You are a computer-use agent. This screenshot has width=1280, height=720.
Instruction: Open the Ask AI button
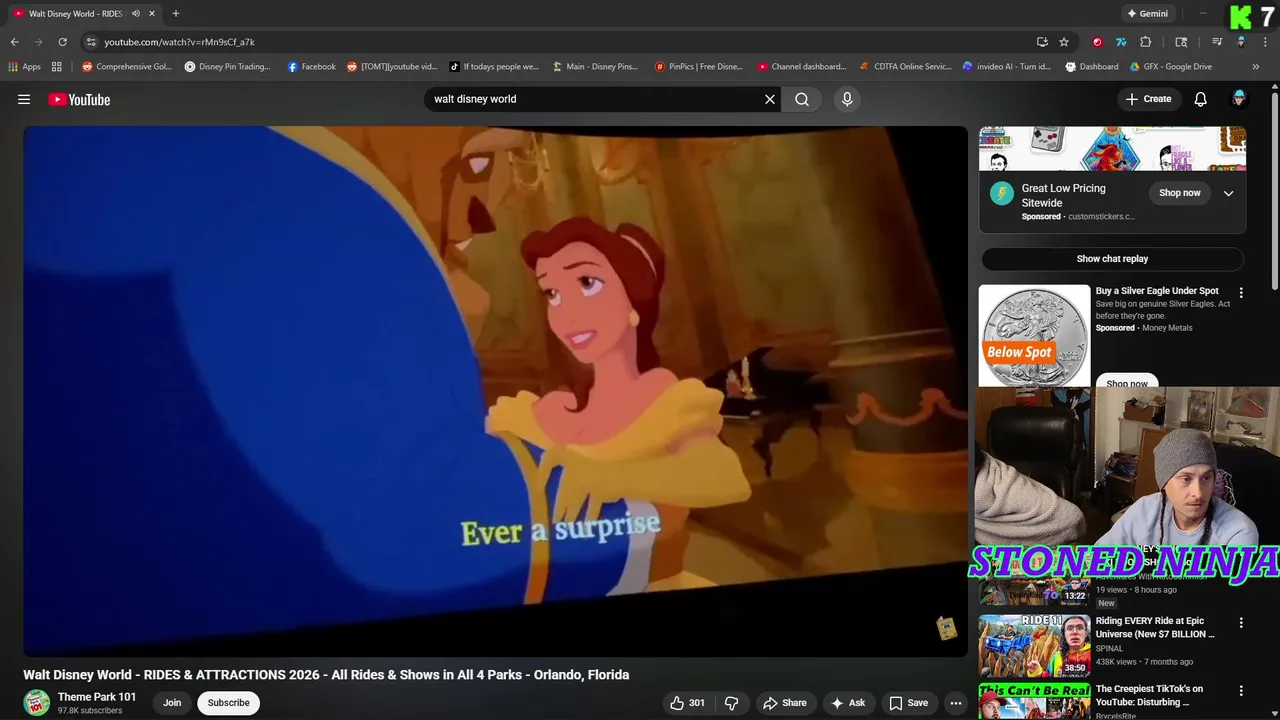(x=848, y=703)
